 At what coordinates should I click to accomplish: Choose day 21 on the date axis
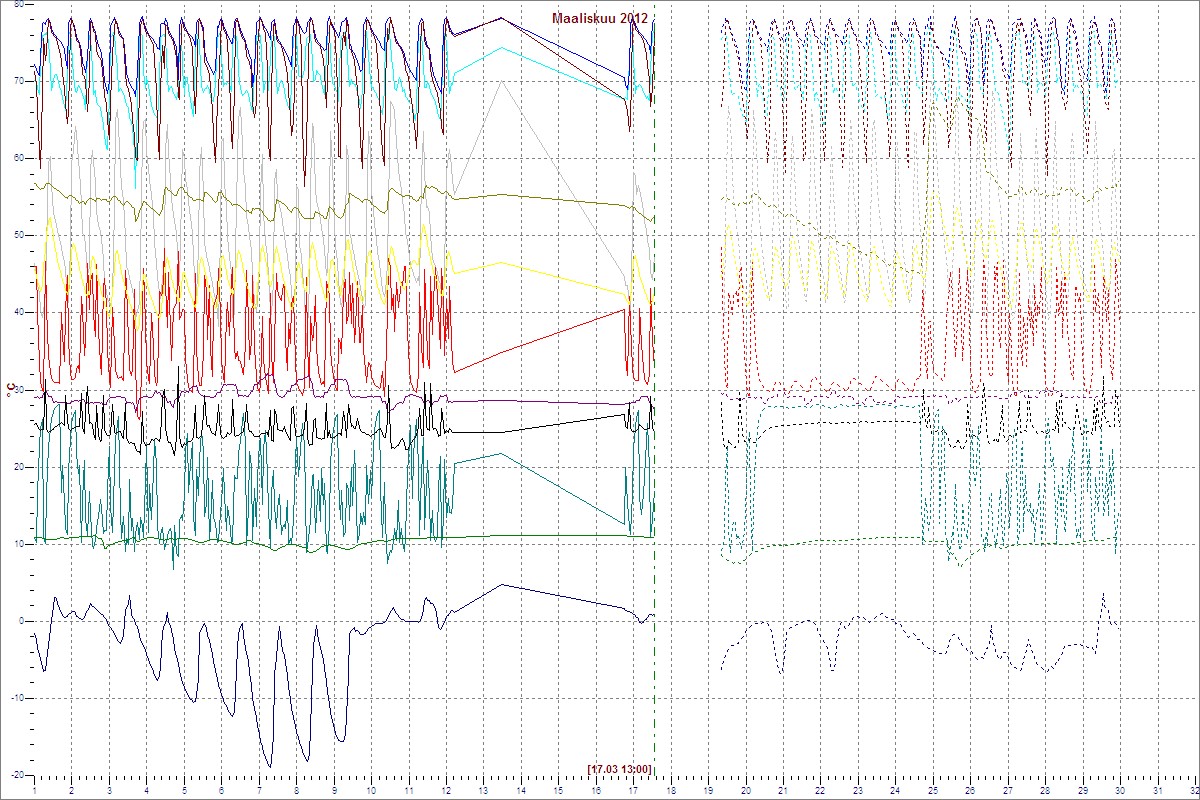[x=783, y=790]
